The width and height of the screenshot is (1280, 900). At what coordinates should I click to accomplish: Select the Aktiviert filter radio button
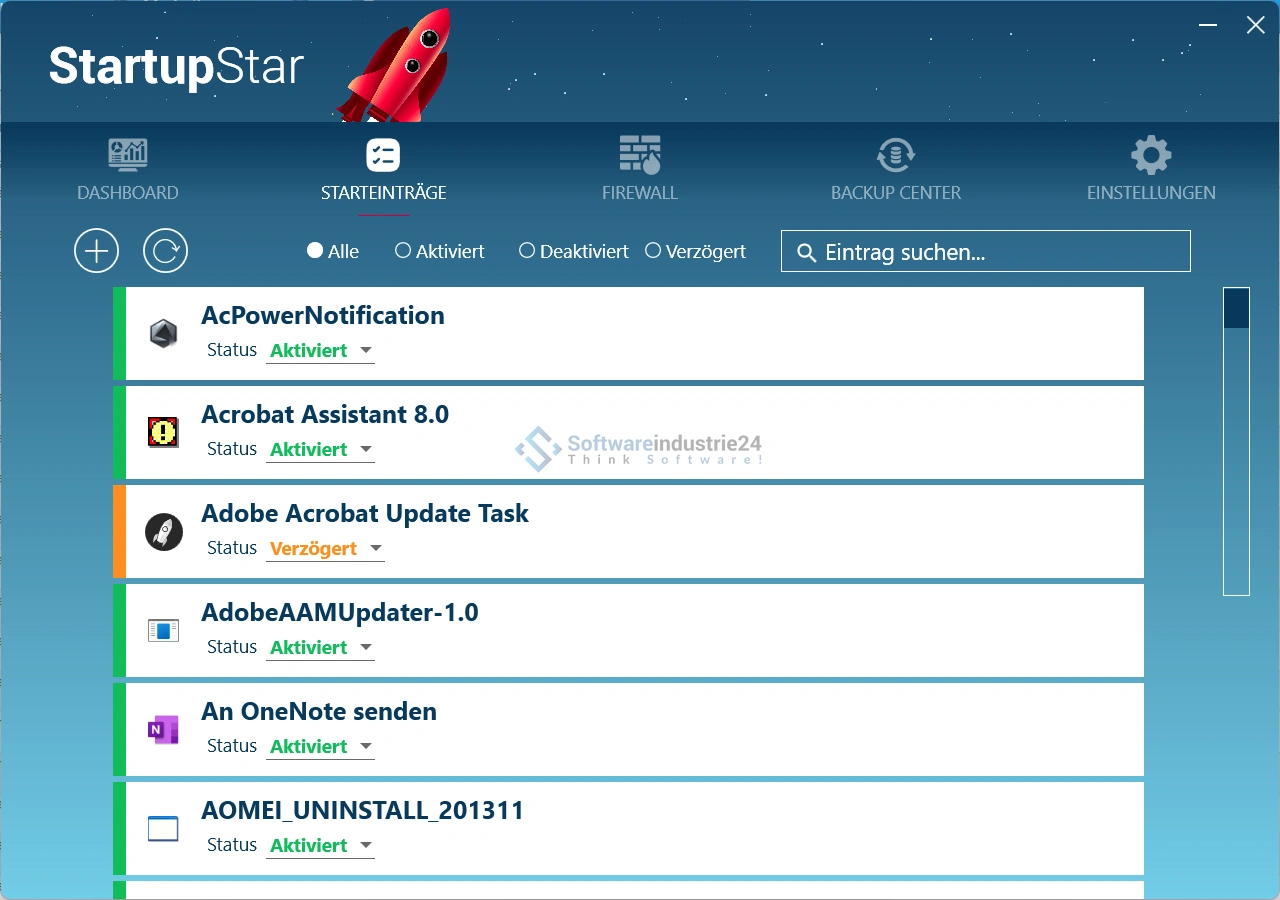(403, 251)
